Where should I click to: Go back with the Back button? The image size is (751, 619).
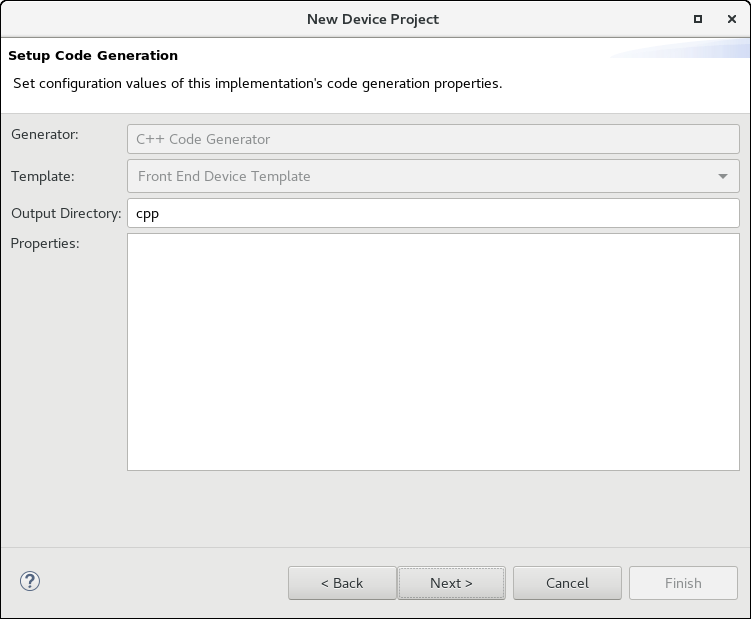pos(341,583)
